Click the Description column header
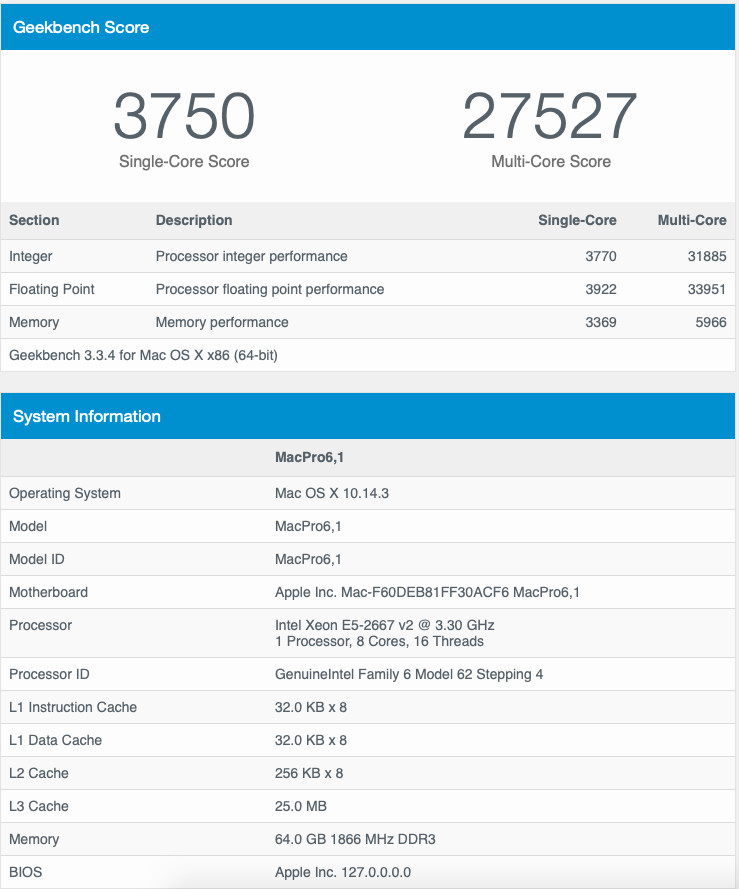Viewport: 739px width, 889px height. [194, 220]
